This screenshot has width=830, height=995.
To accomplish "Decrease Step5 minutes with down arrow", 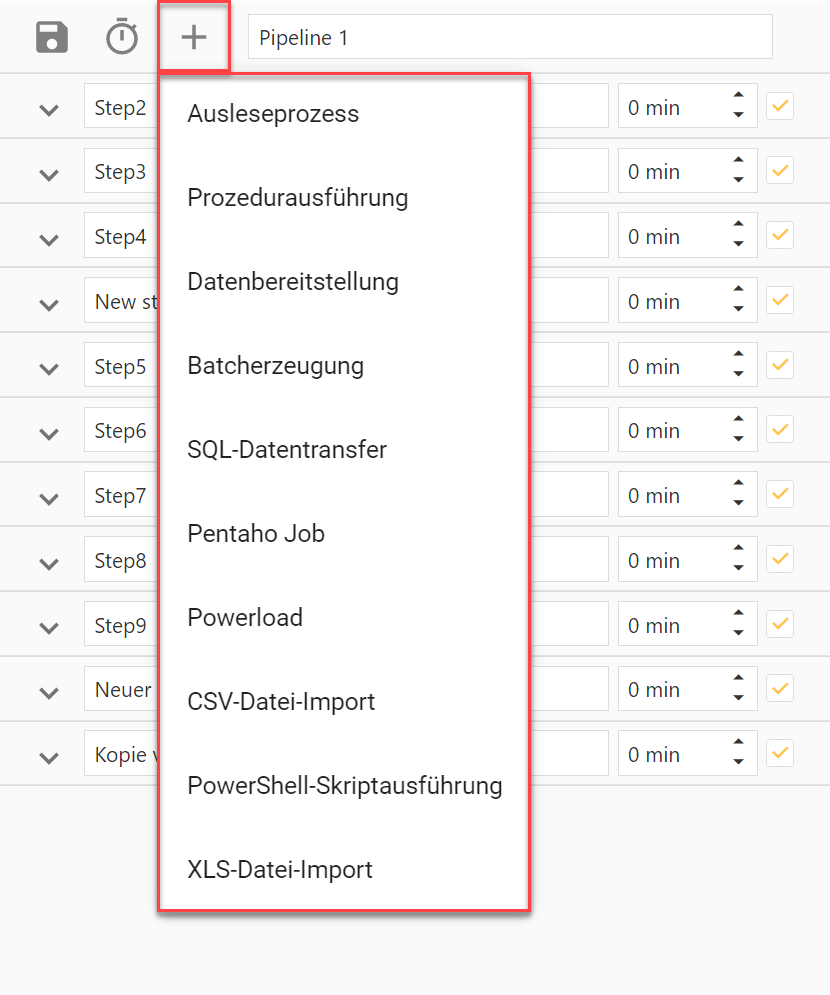I will coord(738,374).
